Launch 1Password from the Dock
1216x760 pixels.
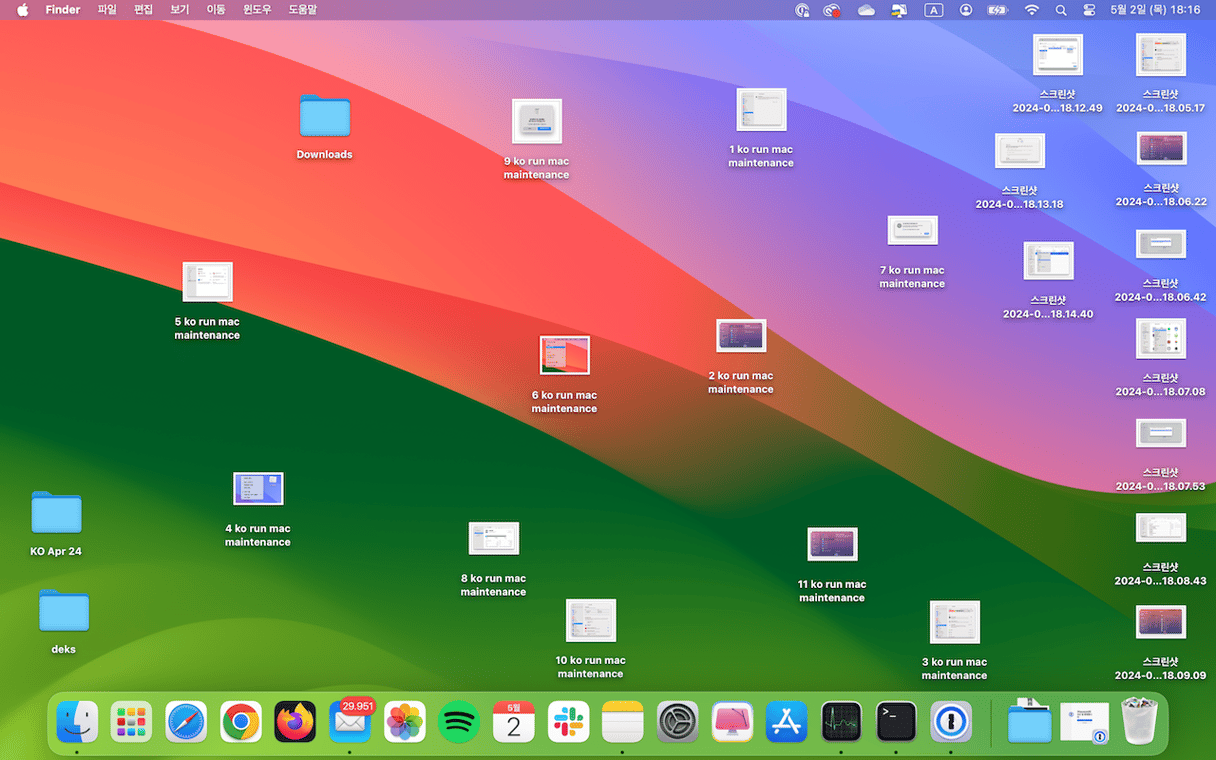(x=950, y=721)
